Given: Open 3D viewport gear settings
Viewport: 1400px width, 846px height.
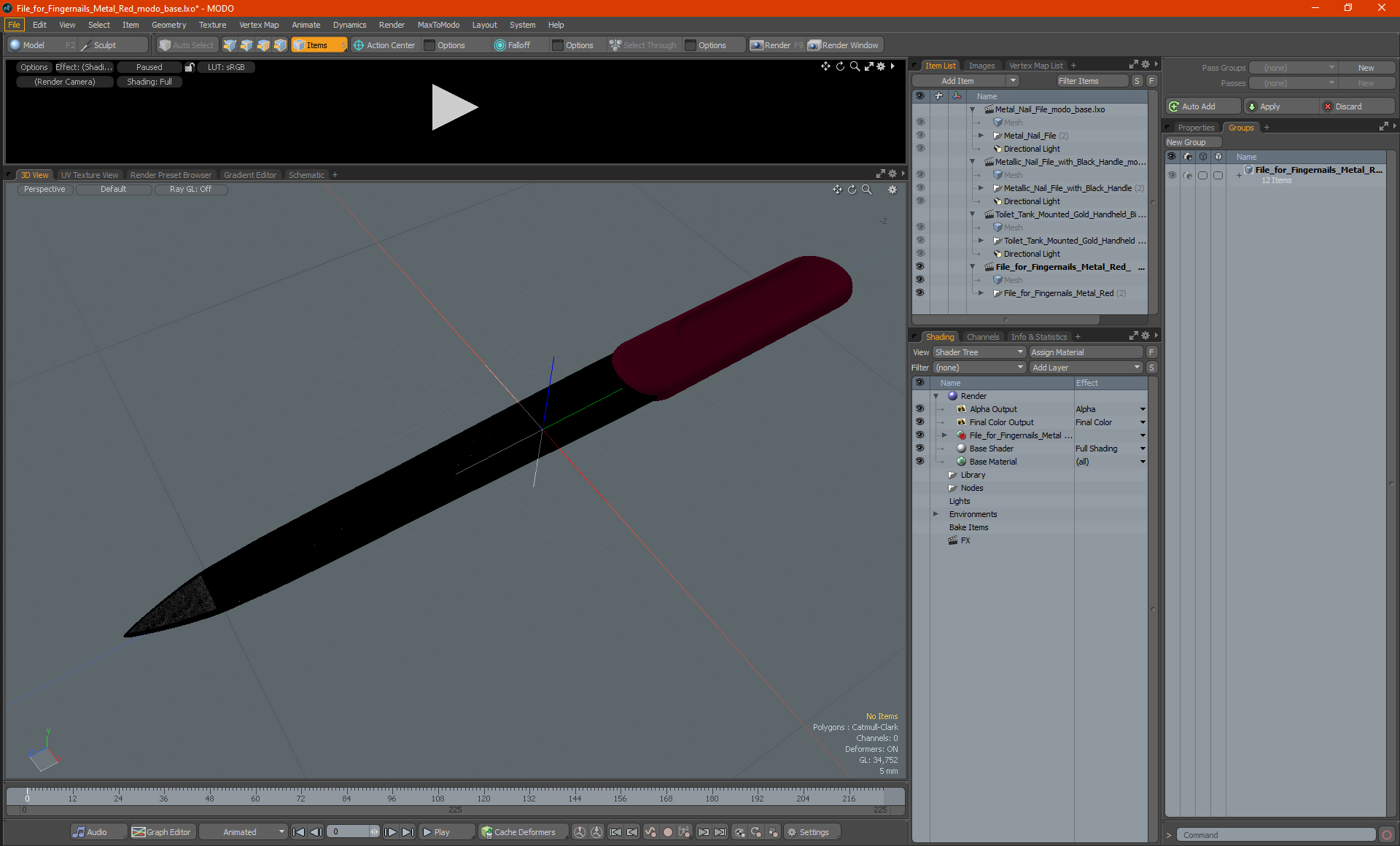Looking at the screenshot, I should 892,190.
